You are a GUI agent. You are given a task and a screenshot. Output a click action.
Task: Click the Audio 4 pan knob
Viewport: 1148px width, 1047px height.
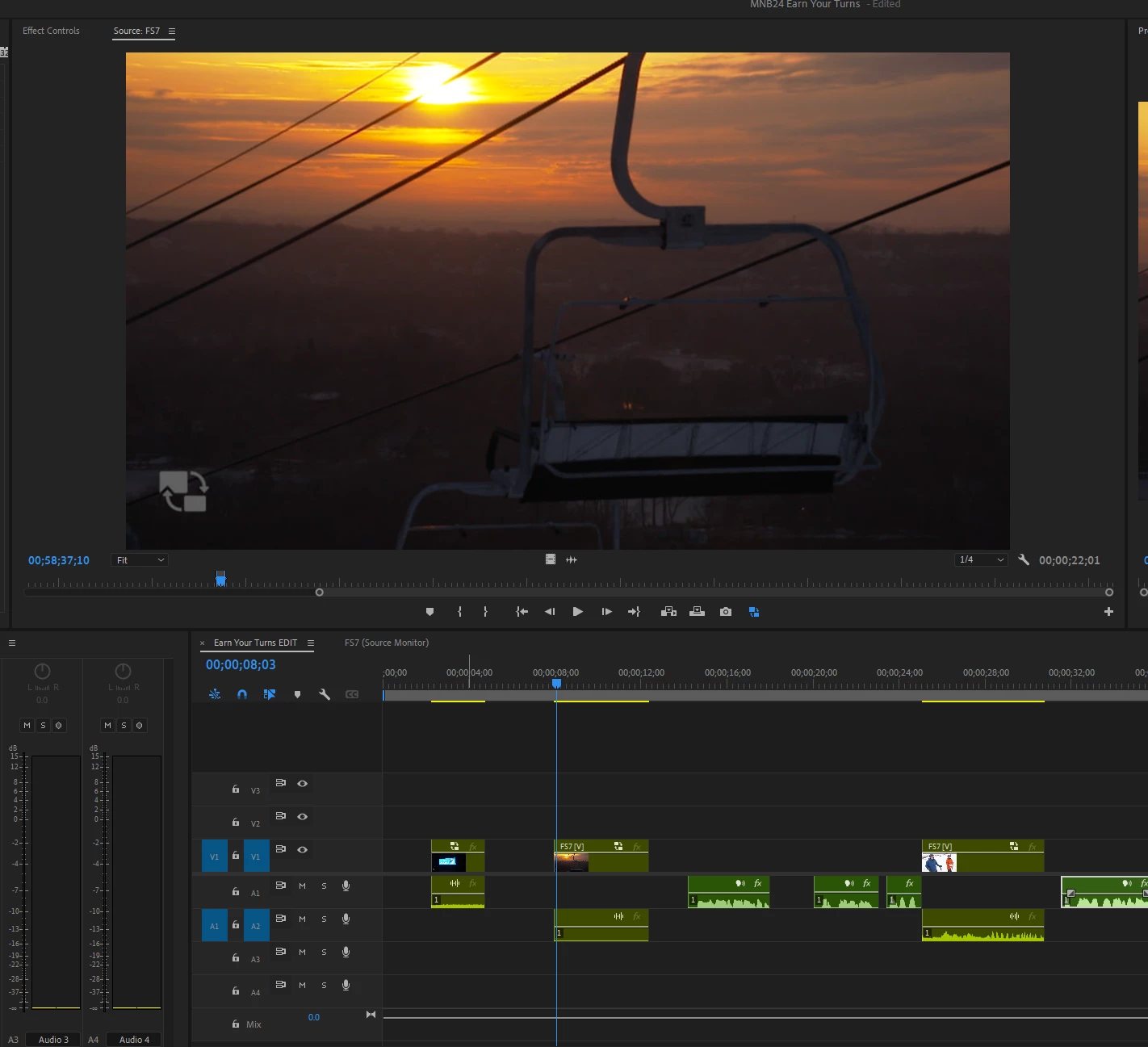click(x=123, y=671)
